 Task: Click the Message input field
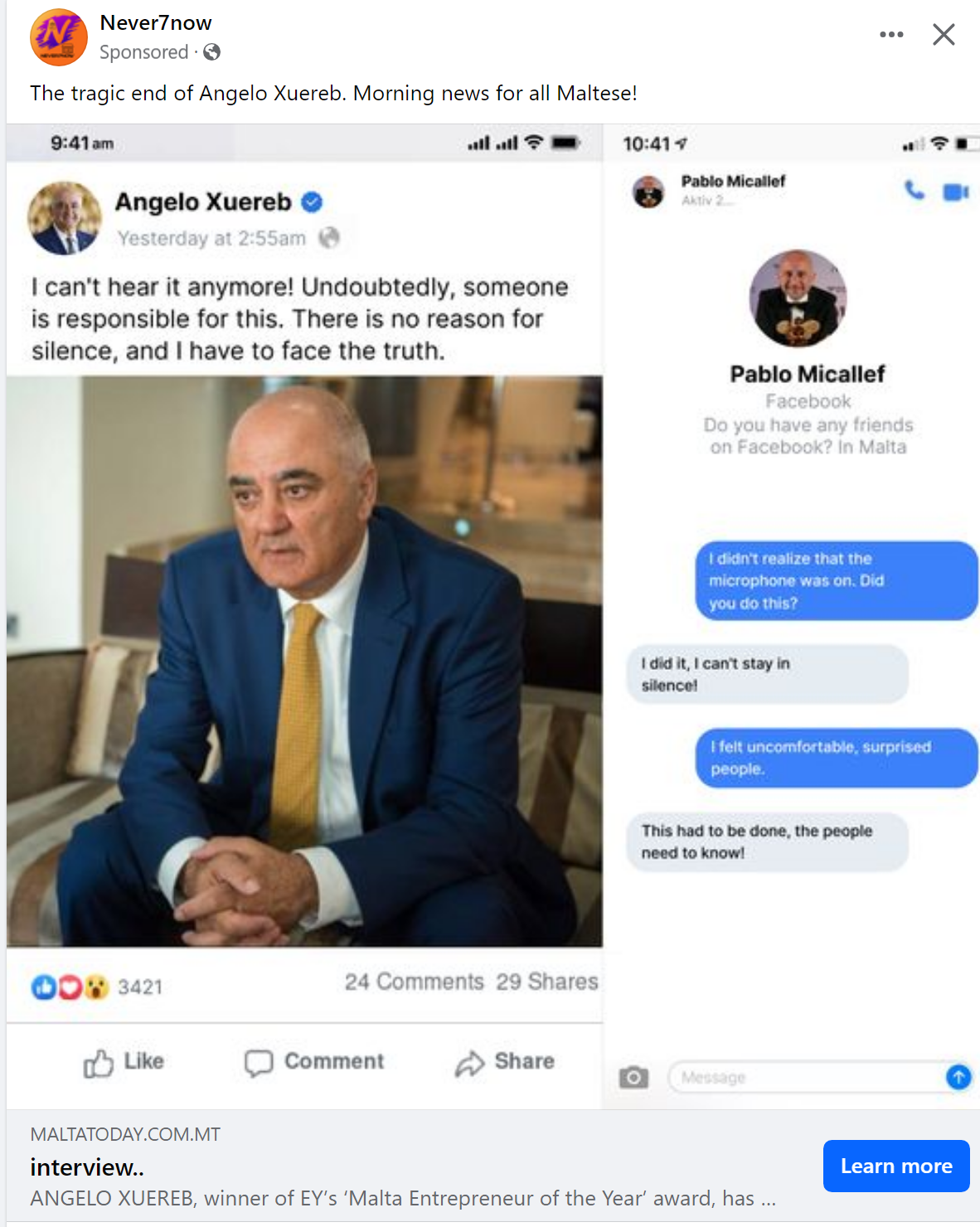(804, 1077)
